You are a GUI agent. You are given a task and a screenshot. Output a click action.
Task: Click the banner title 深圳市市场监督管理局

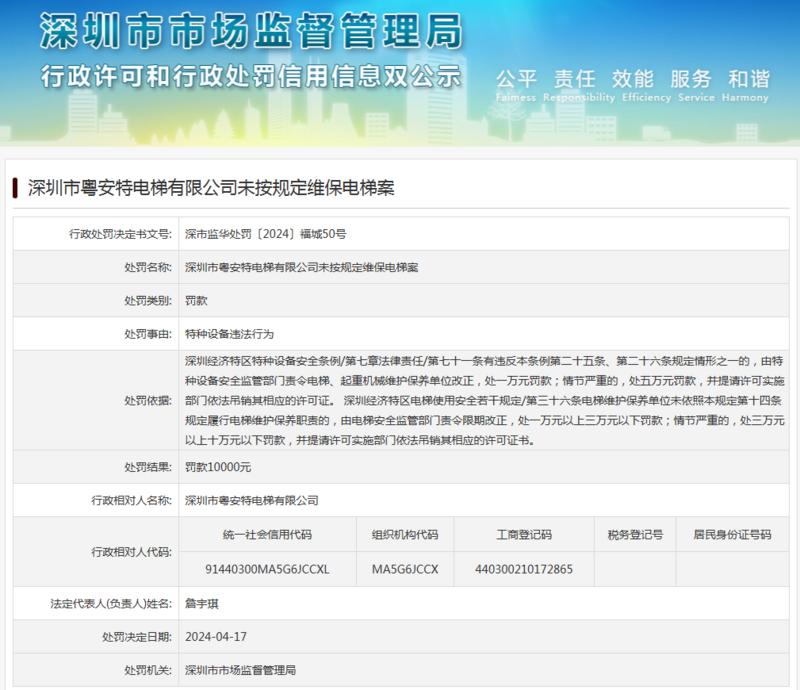tap(251, 30)
